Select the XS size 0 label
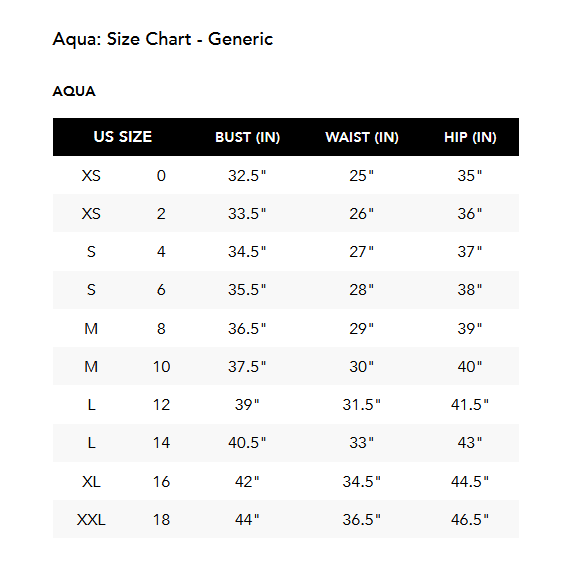 91,176
